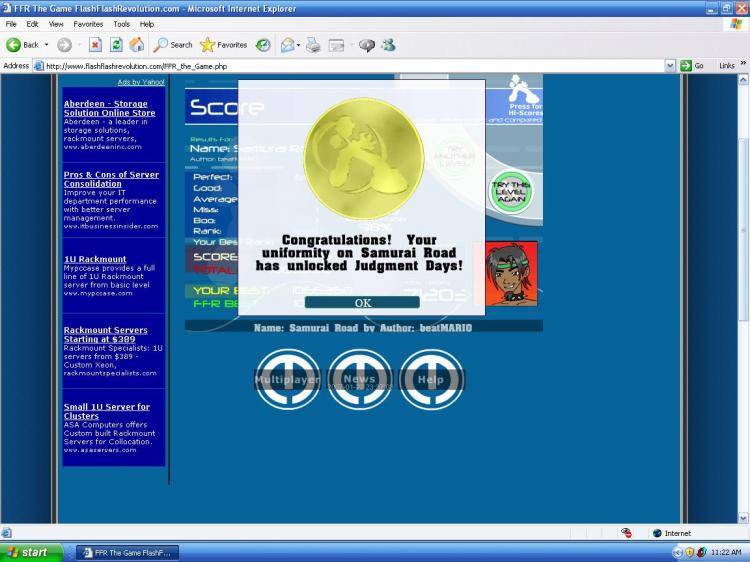Click the Refresh page icon
Screen dimensions: 750x562
[116, 45]
